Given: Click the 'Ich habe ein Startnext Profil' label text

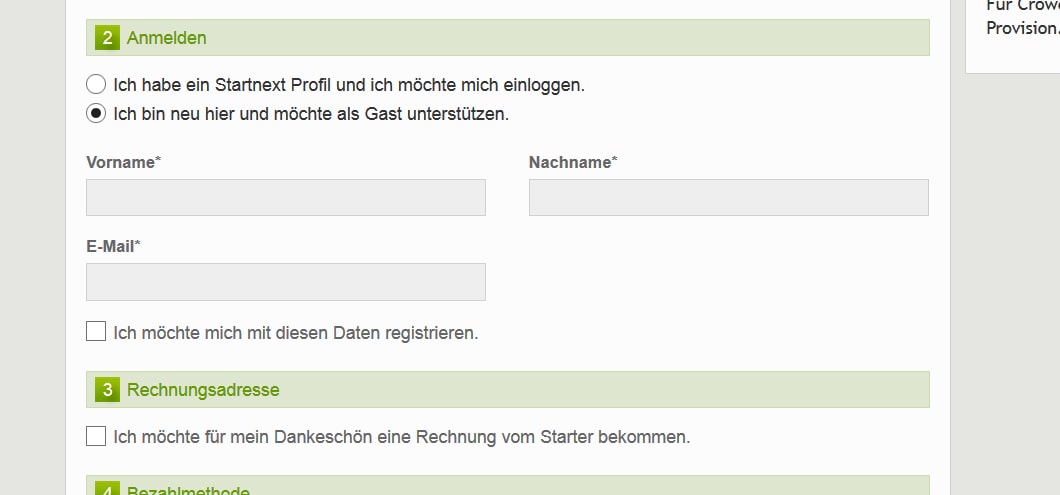Looking at the screenshot, I should pos(349,85).
